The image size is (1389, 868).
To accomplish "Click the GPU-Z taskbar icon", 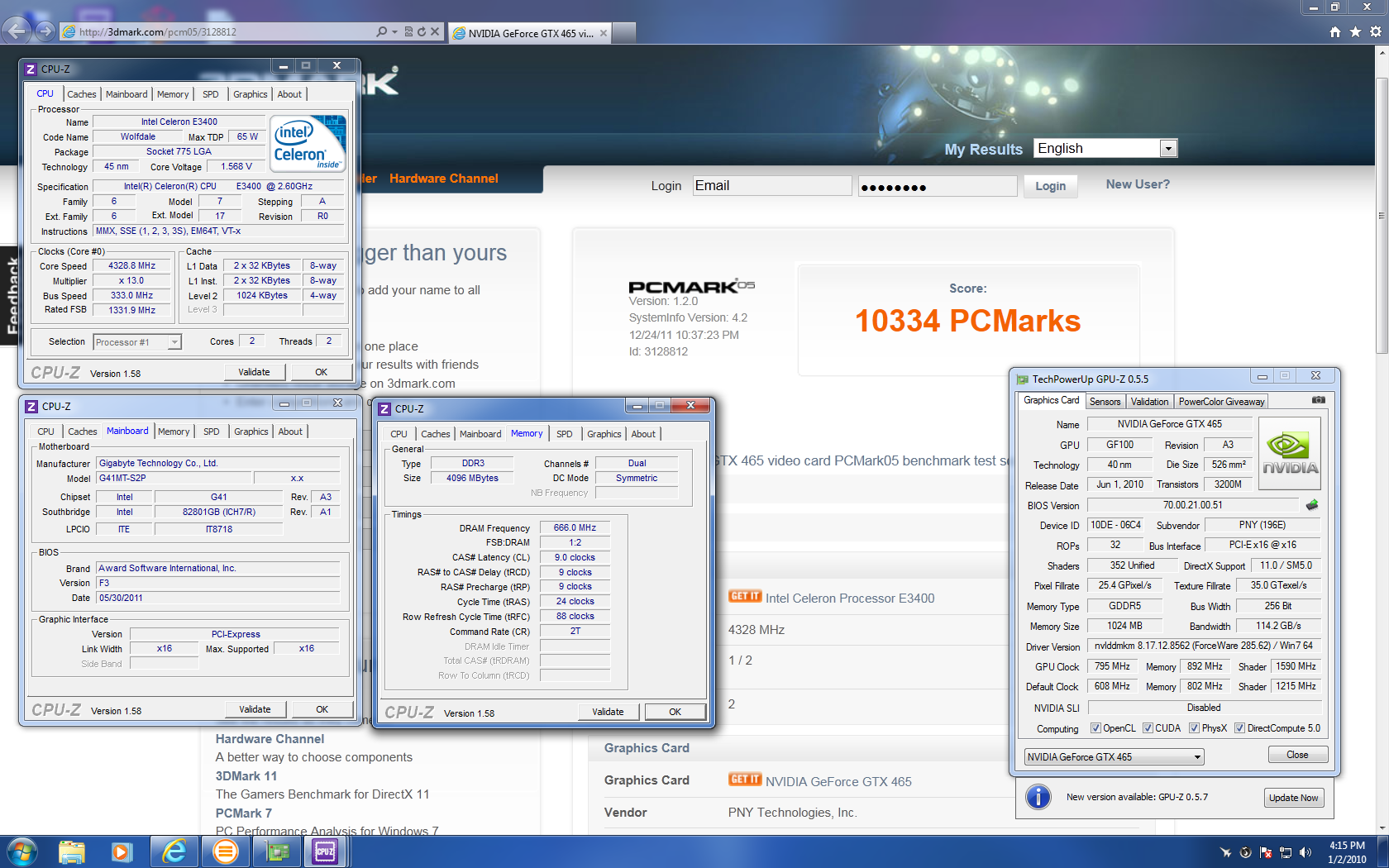I will click(277, 851).
